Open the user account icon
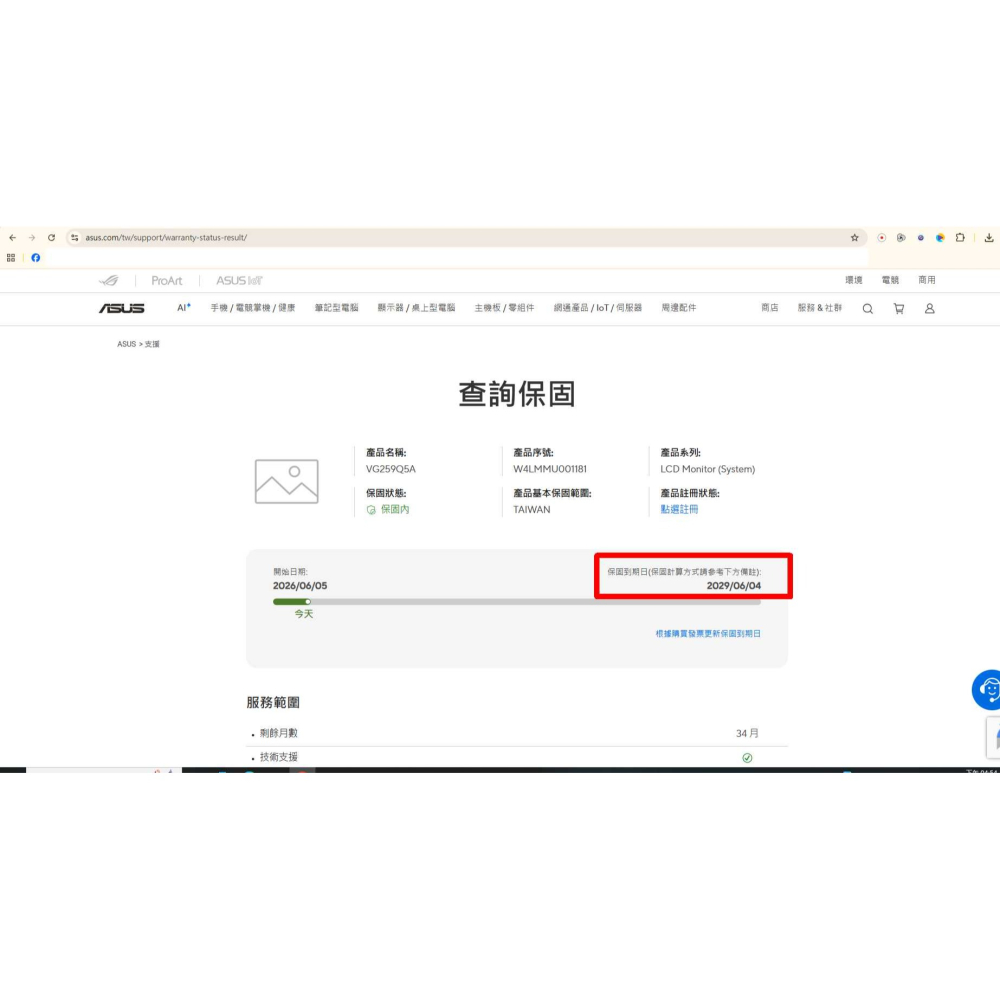 930,309
